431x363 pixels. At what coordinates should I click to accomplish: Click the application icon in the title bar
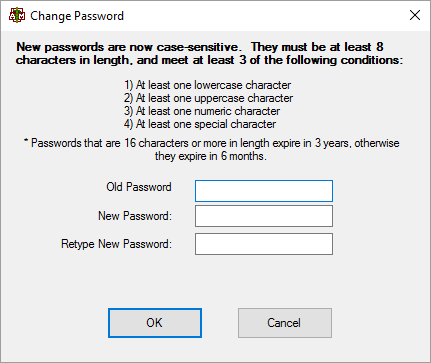pyautogui.click(x=17, y=15)
